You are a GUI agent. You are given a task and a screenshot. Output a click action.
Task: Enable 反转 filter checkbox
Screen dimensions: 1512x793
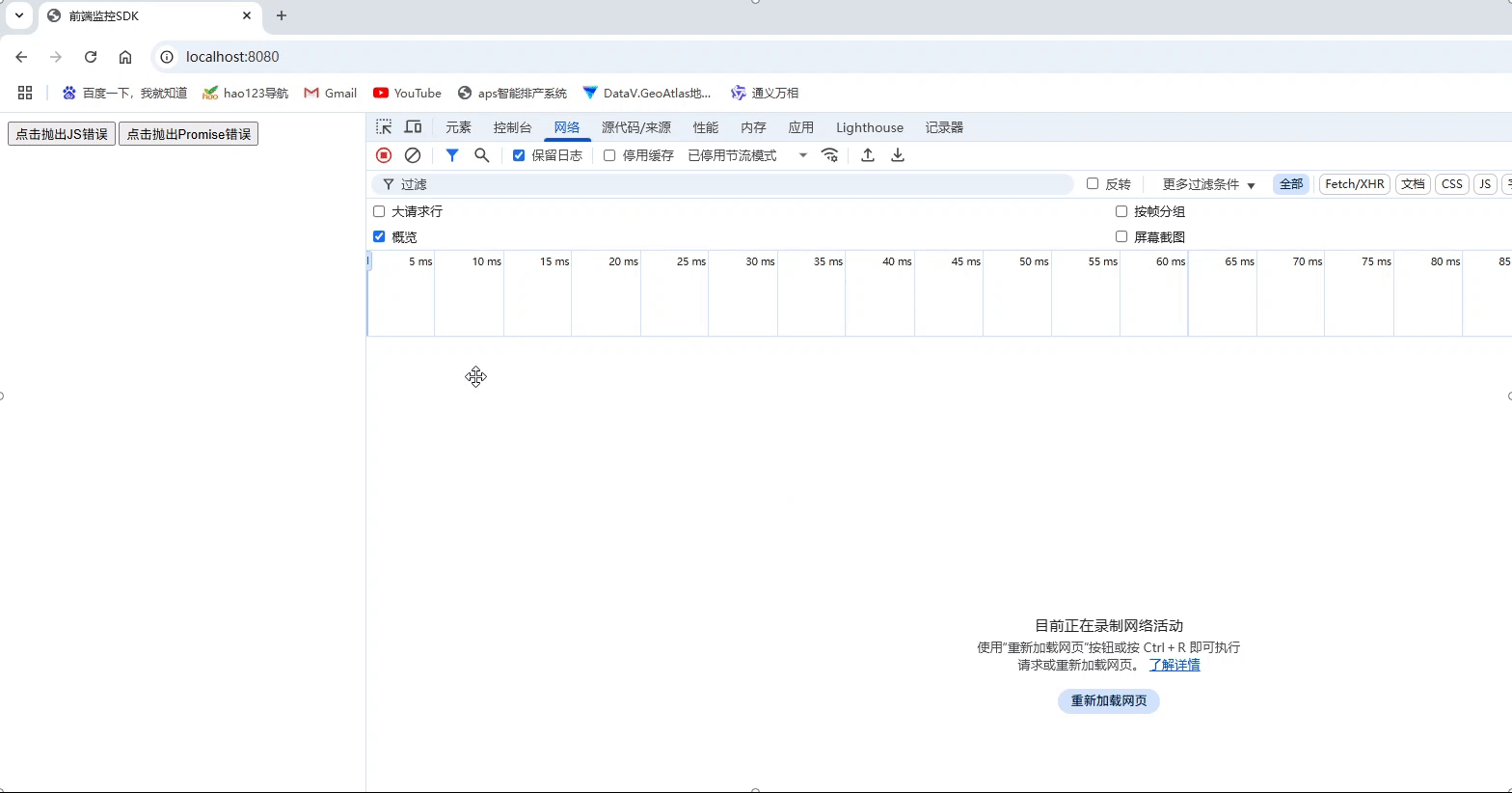click(1093, 183)
